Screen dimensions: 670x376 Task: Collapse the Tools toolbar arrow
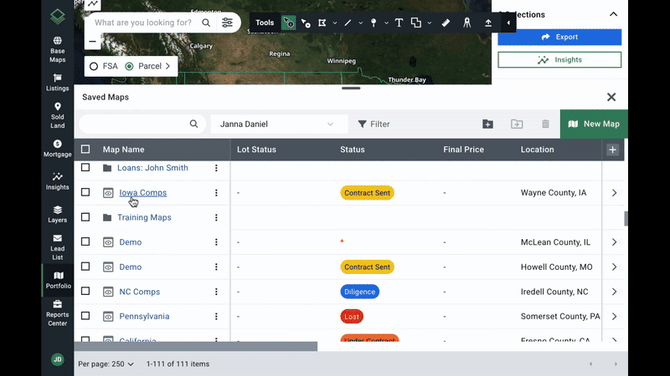508,23
